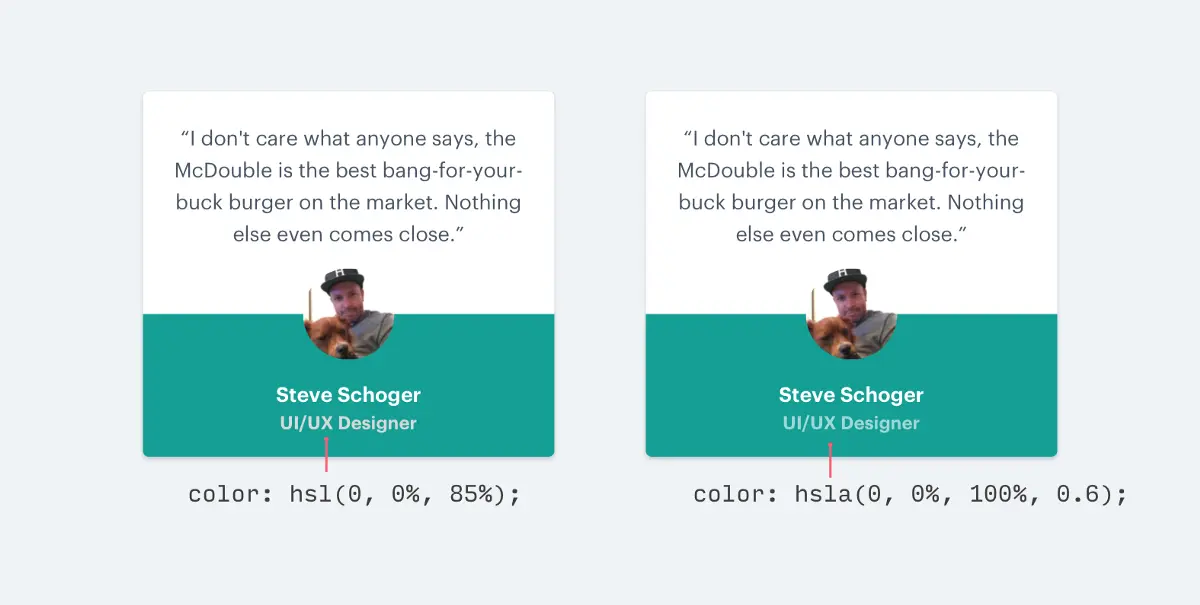Select Steve Schoger name in right card
Screen dimensions: 1200x605
coord(851,395)
